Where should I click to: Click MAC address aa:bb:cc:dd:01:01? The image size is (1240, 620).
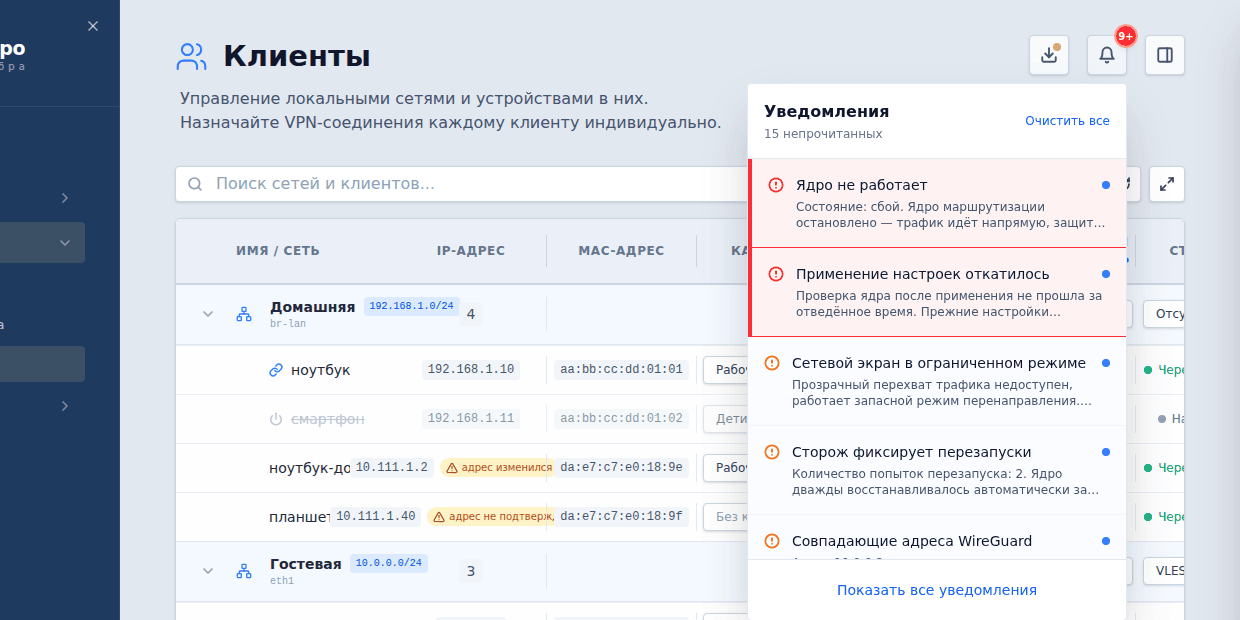pos(621,370)
